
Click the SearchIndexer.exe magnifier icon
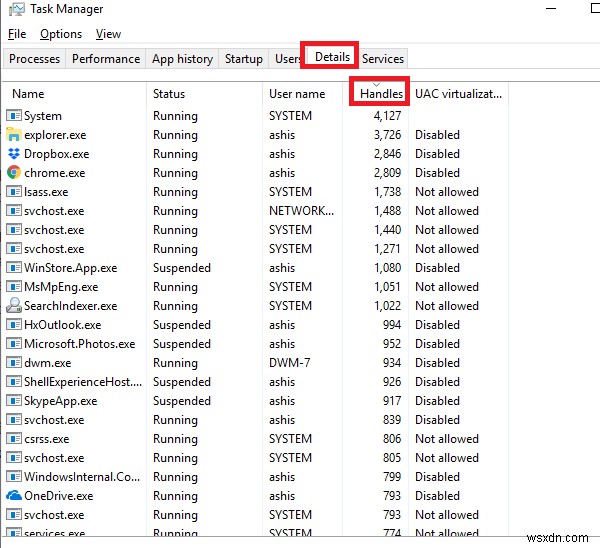click(x=14, y=305)
